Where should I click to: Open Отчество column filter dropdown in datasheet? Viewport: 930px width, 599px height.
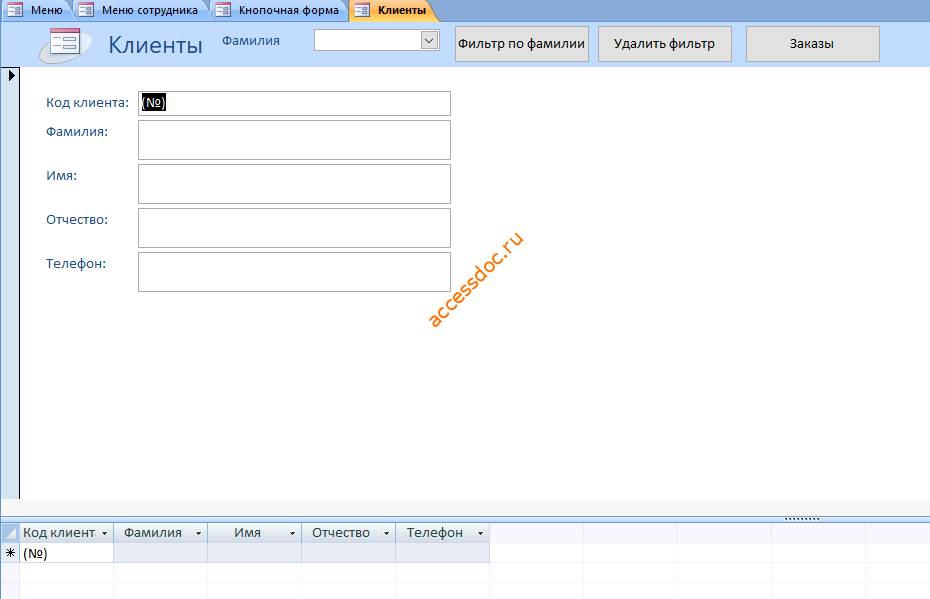[386, 533]
